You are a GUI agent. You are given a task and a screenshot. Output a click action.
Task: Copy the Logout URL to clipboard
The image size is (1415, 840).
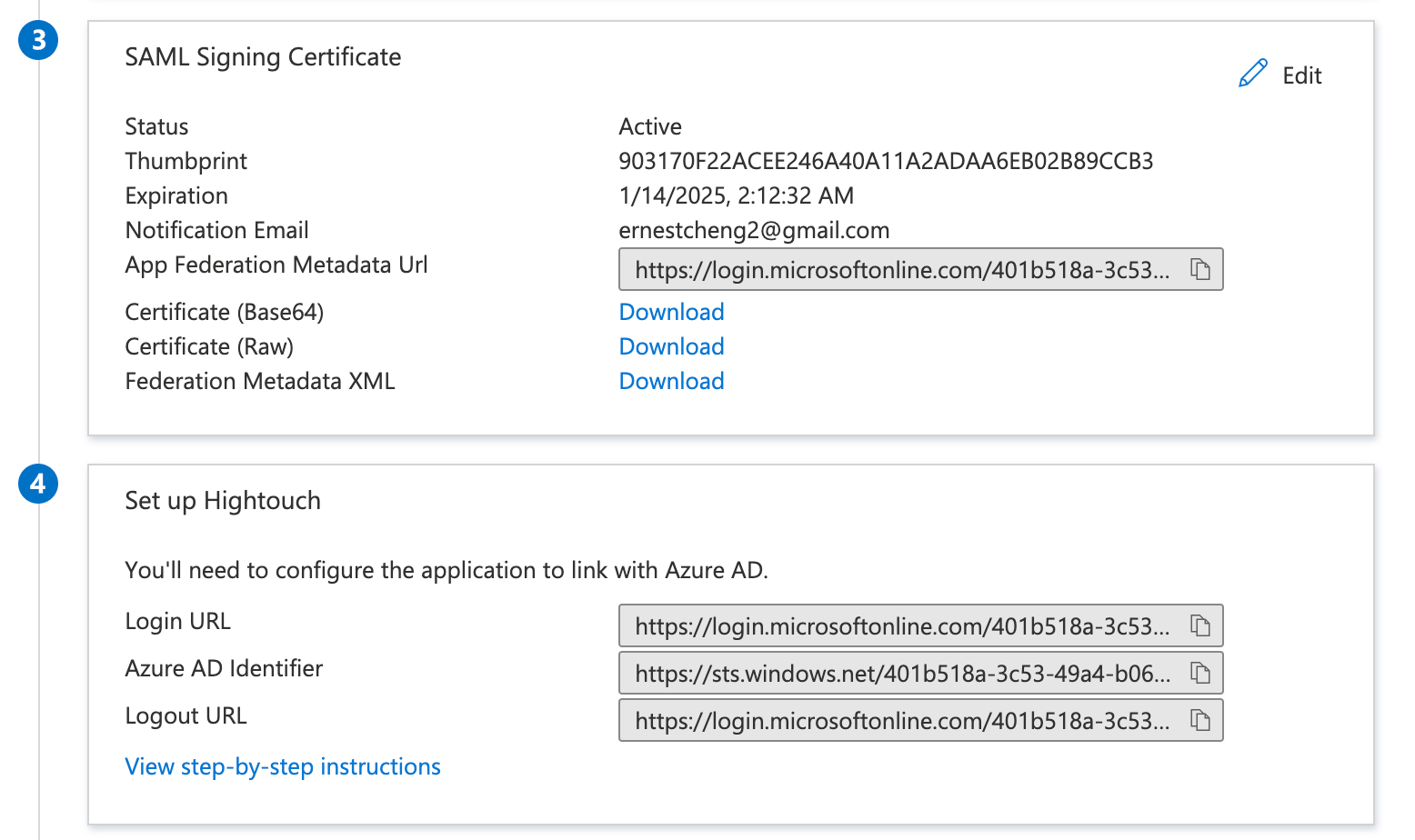[1200, 721]
